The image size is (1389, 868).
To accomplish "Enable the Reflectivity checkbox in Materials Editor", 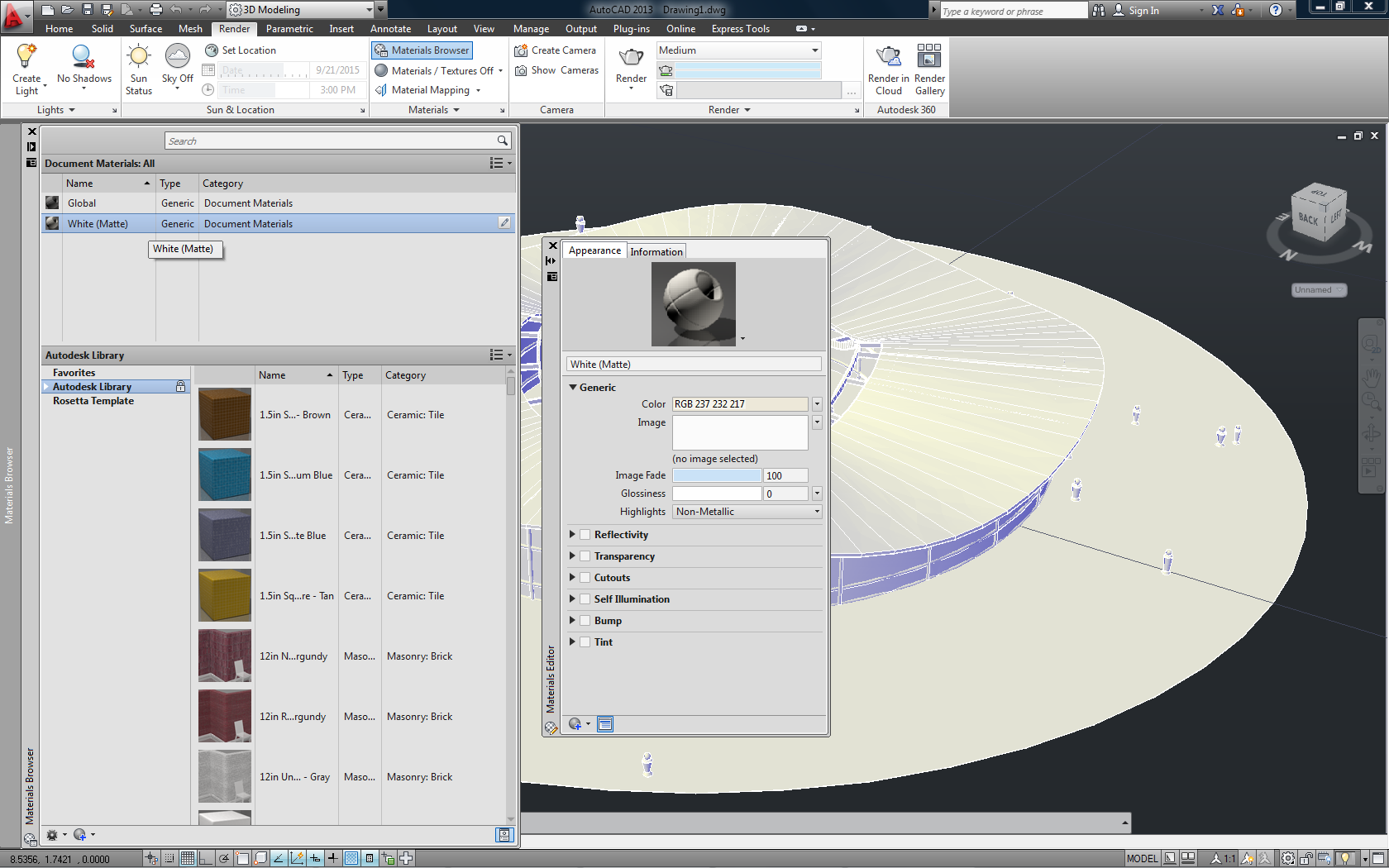I will [x=585, y=534].
